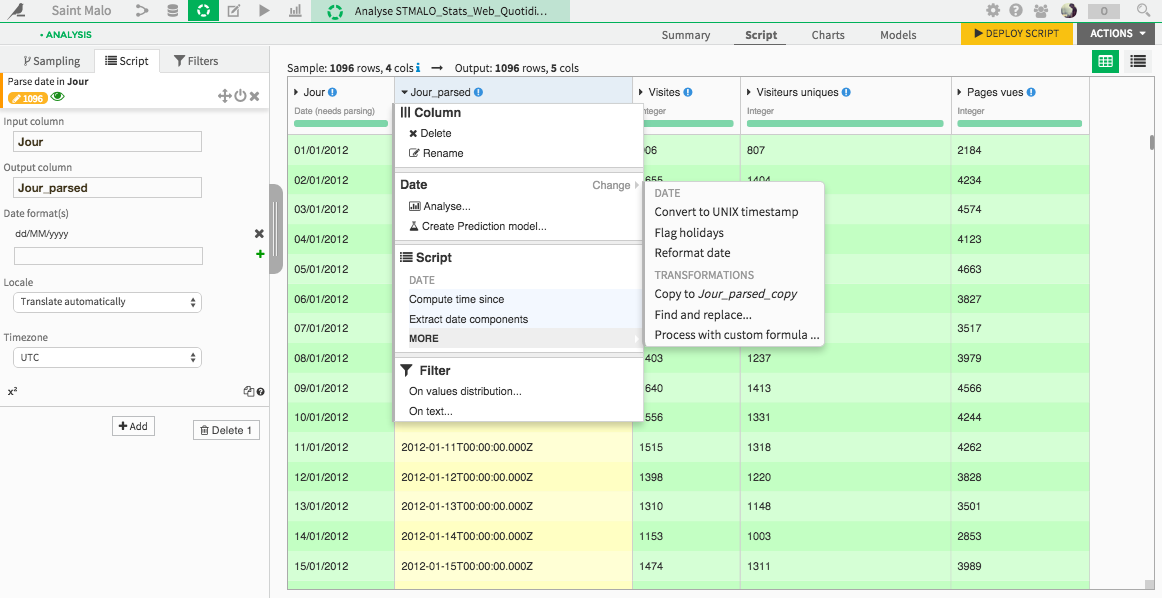Screen dimensions: 1162x598
Task: Click the Jobs play icon in top bar
Action: click(264, 11)
